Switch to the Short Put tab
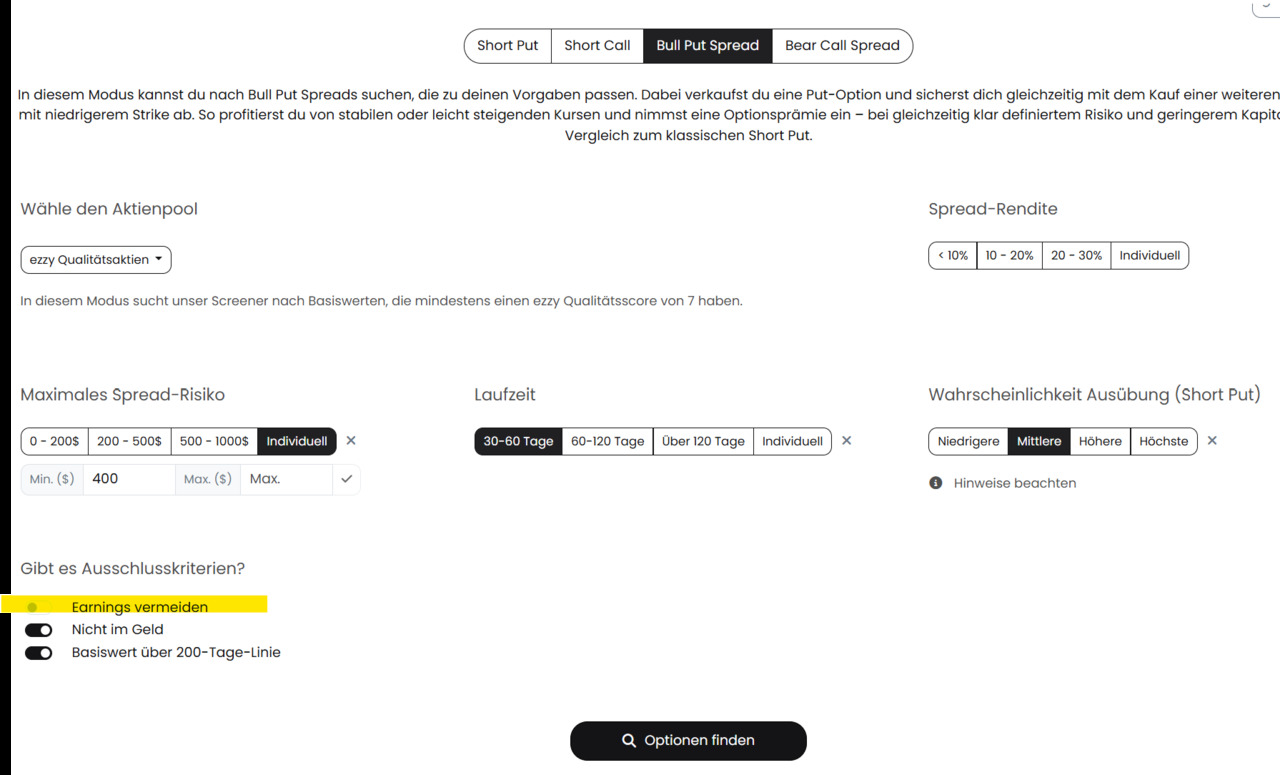Image resolution: width=1280 pixels, height=775 pixels. [508, 46]
